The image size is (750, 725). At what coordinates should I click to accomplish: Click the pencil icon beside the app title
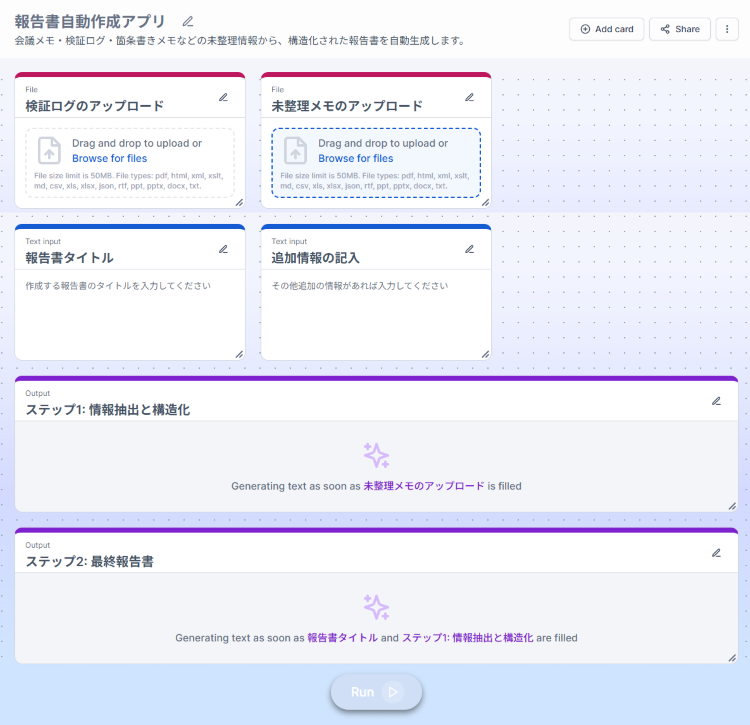pos(188,21)
